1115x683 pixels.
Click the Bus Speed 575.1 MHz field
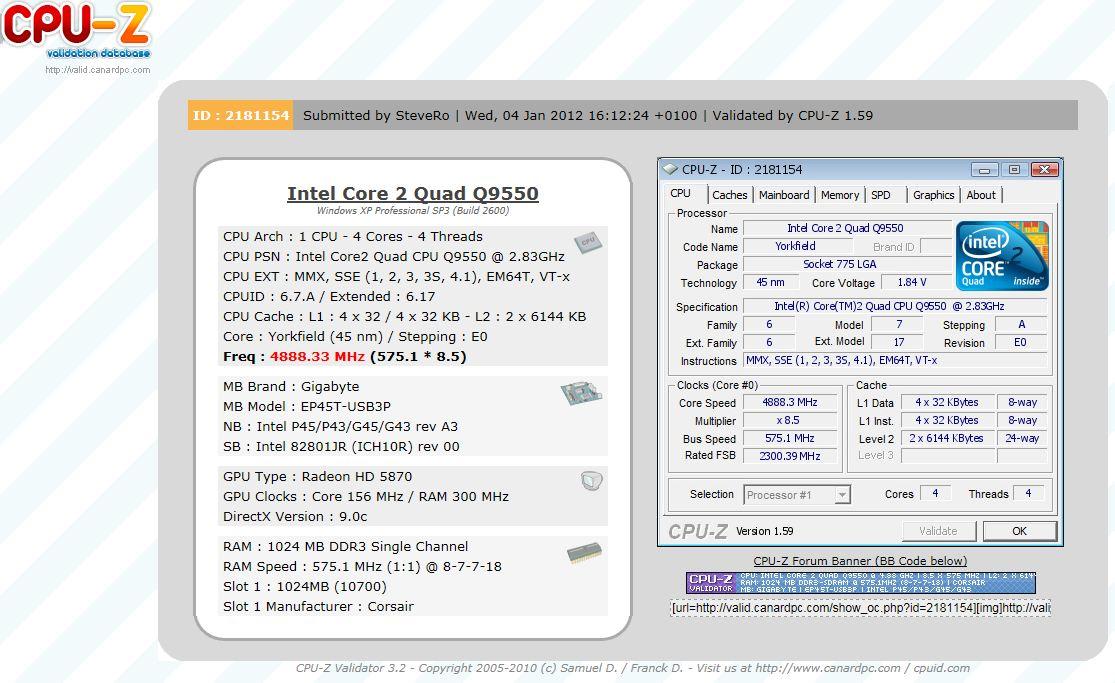tap(790, 438)
